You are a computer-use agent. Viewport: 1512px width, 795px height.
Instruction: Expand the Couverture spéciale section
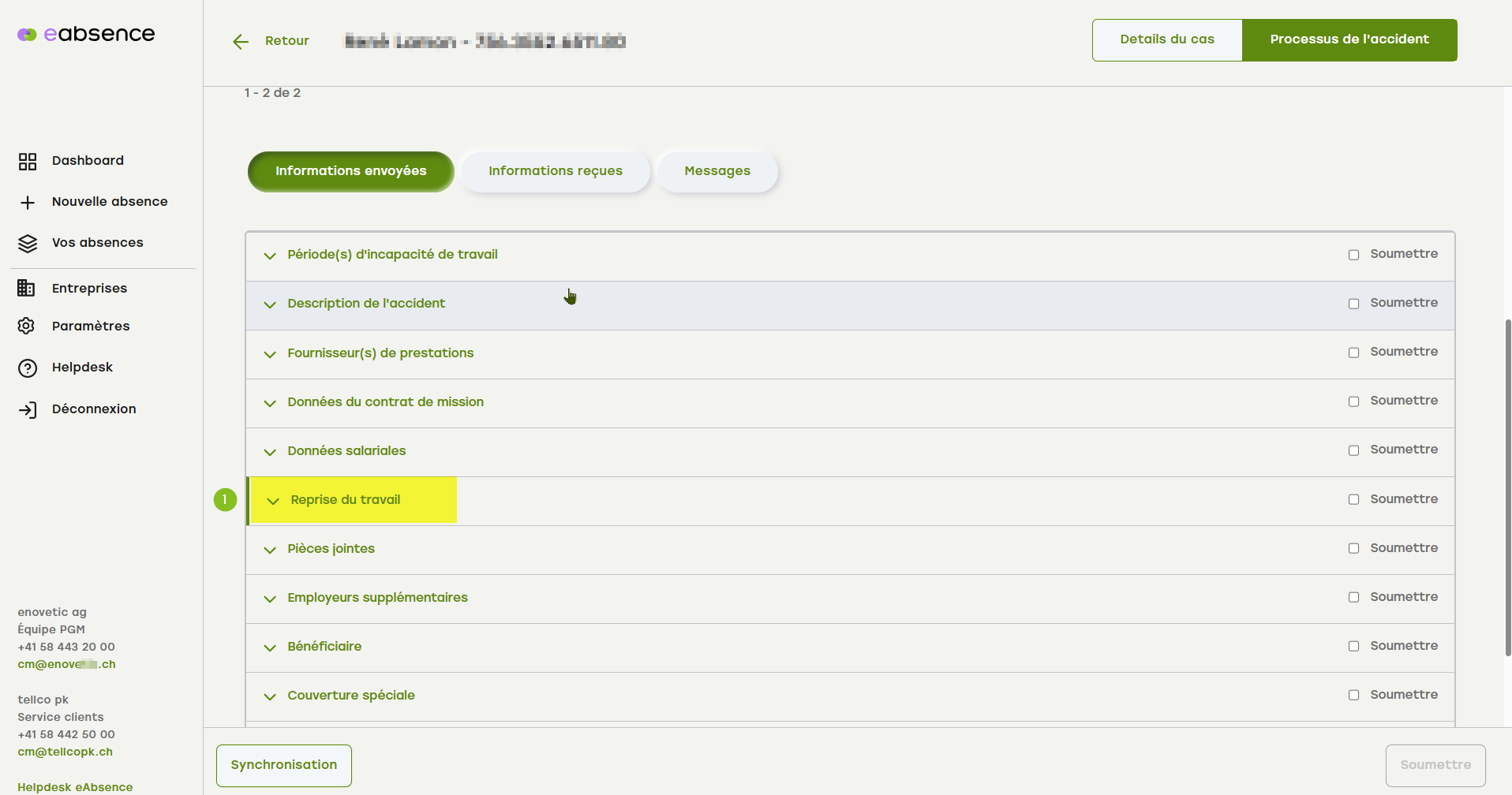(270, 696)
